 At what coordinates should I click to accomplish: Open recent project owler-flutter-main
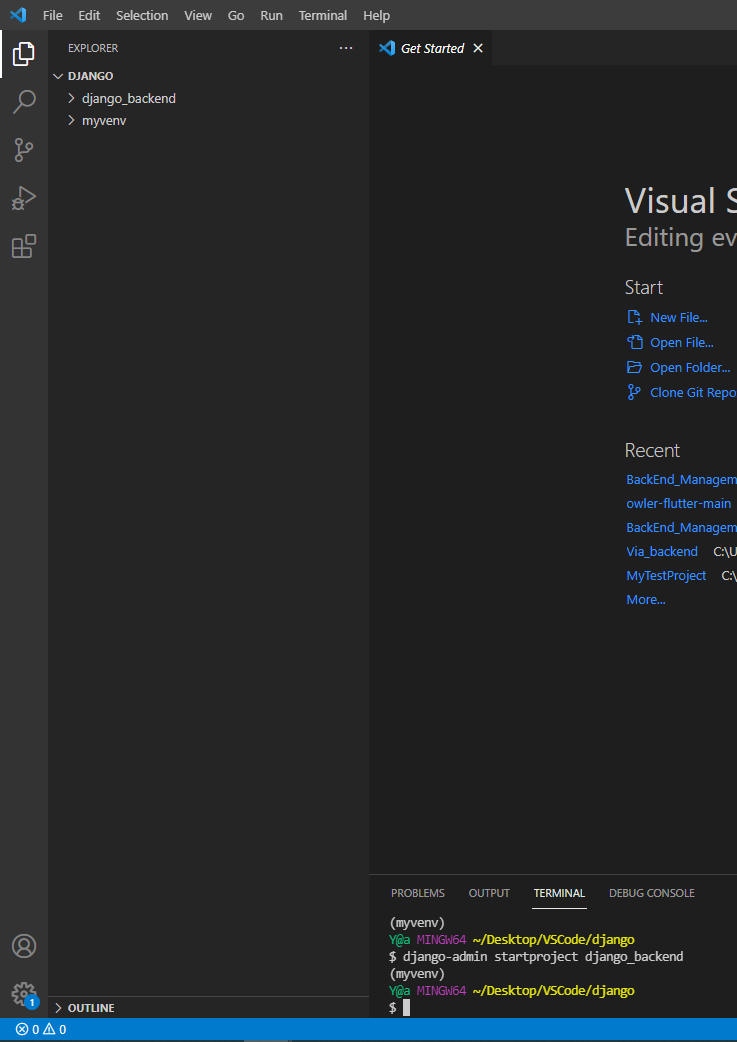click(x=679, y=504)
